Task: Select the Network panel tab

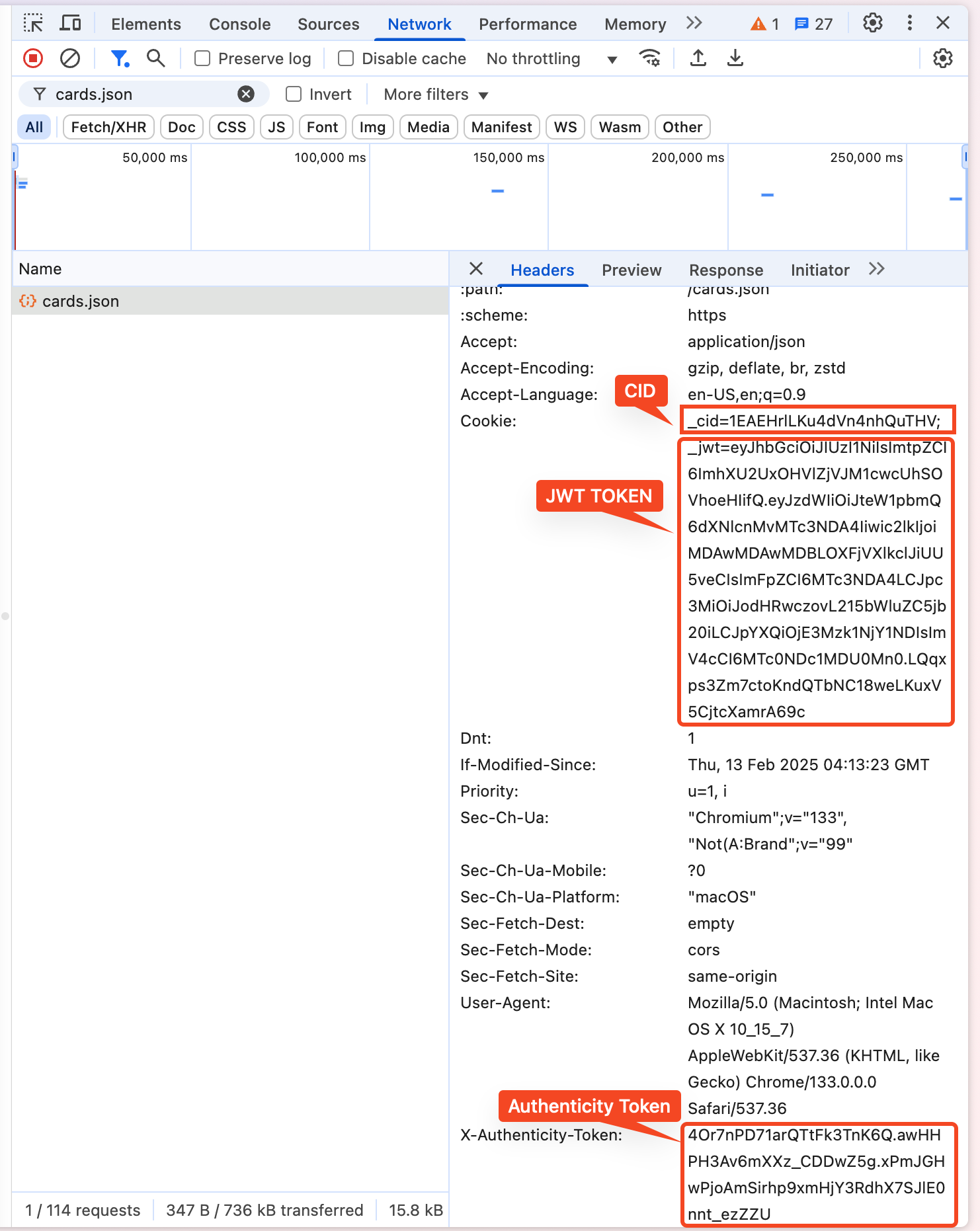Action: [x=419, y=24]
